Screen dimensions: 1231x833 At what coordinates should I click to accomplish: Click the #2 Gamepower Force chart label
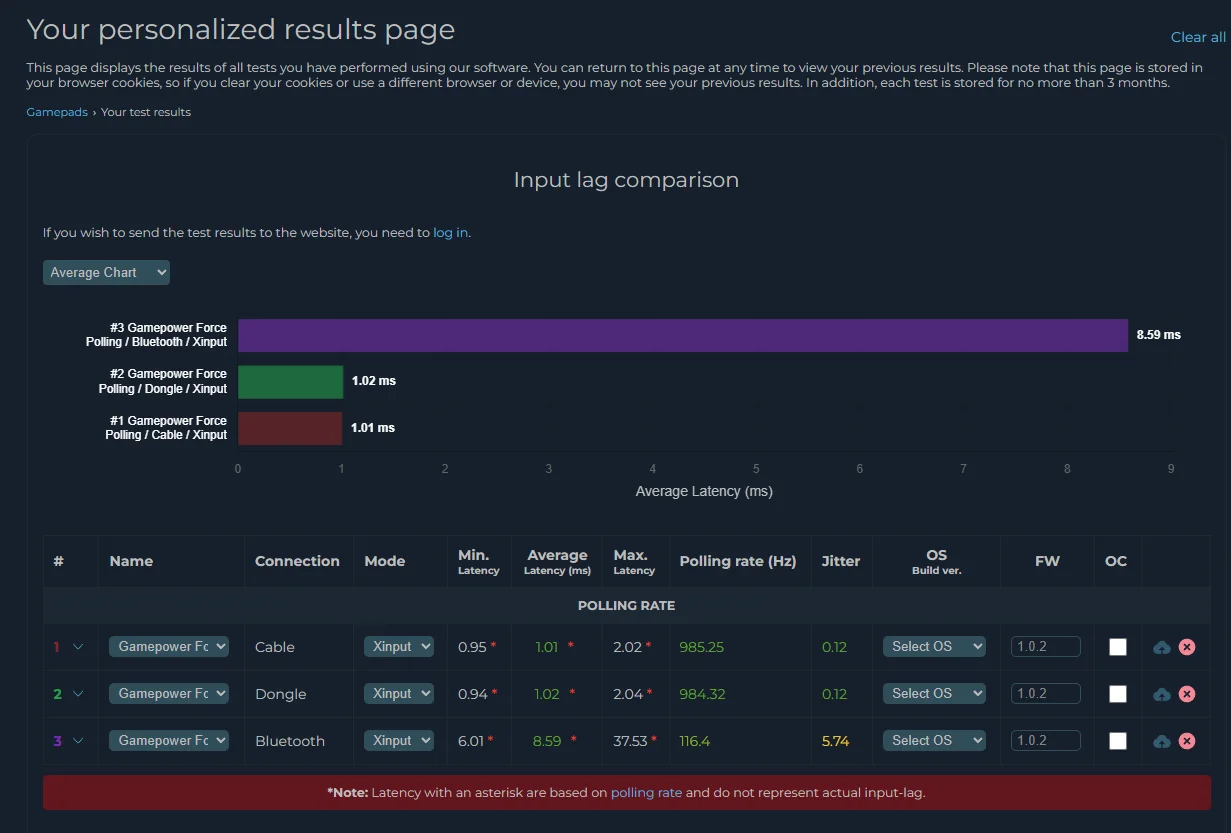(x=163, y=382)
